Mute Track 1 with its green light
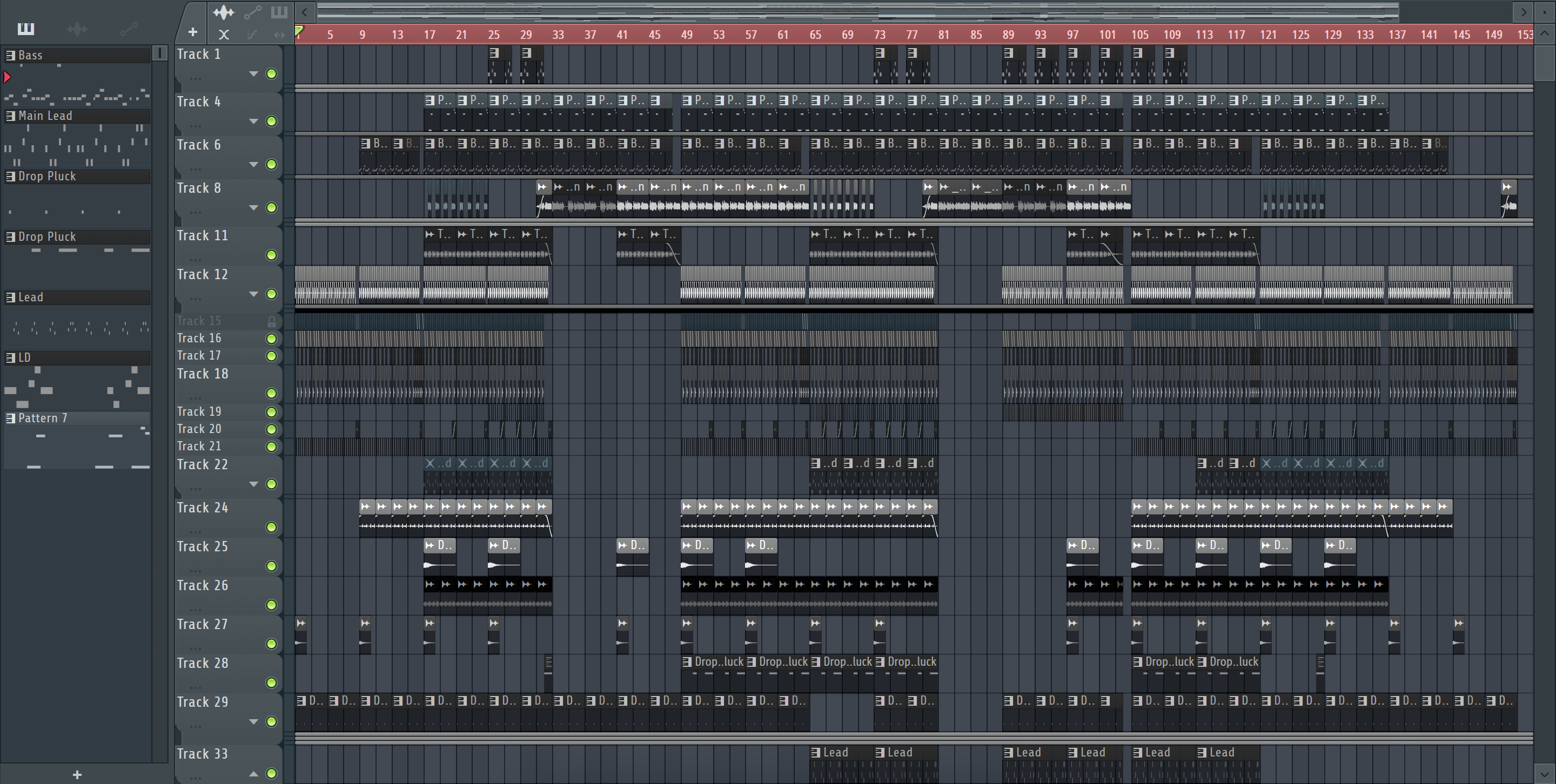 tap(272, 73)
